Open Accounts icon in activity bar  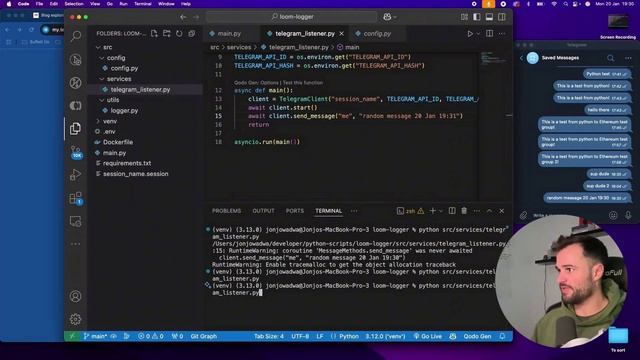tap(76, 296)
